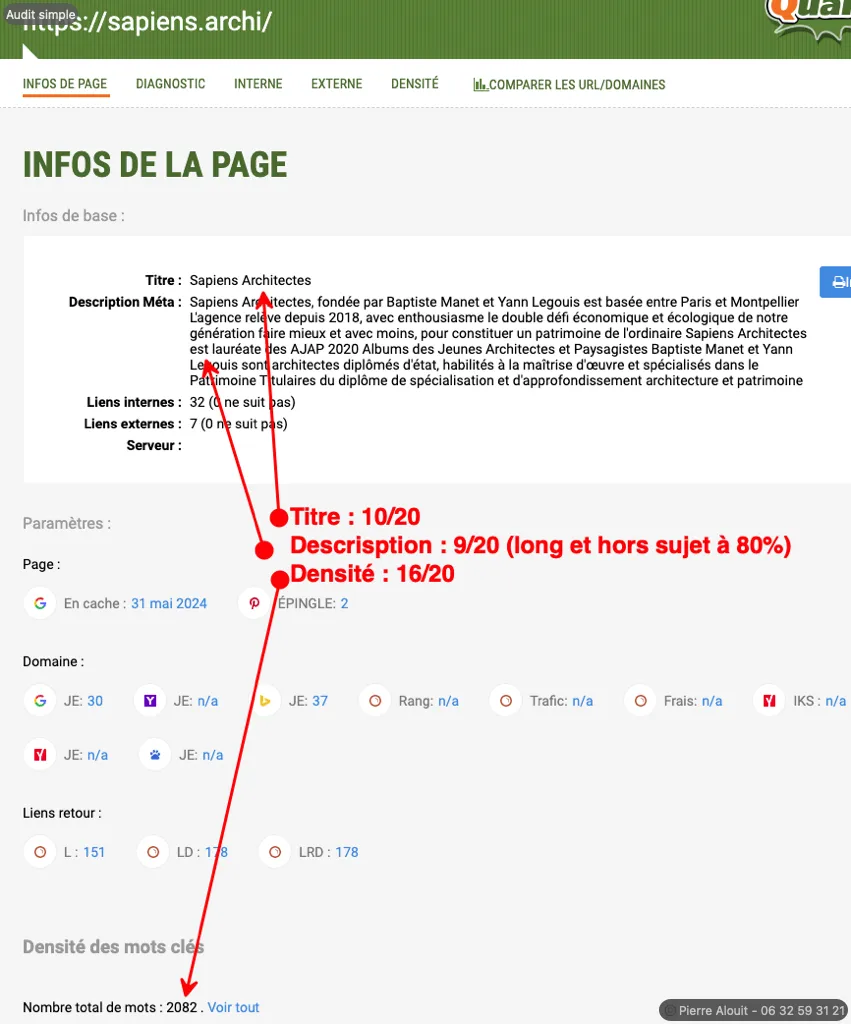Screen dimensions: 851x1024
Task: Click the Bing icon beside JE: 37
Action: click(266, 701)
